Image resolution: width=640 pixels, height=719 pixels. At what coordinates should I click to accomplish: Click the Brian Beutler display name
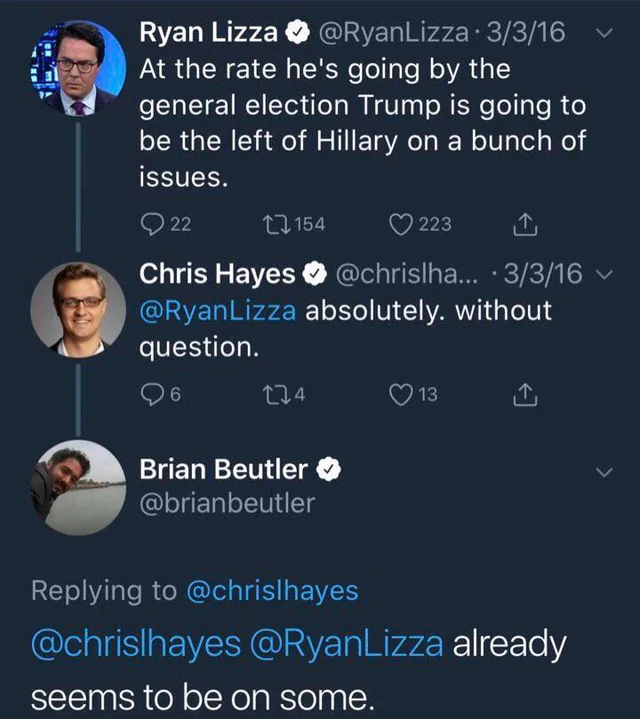[226, 469]
